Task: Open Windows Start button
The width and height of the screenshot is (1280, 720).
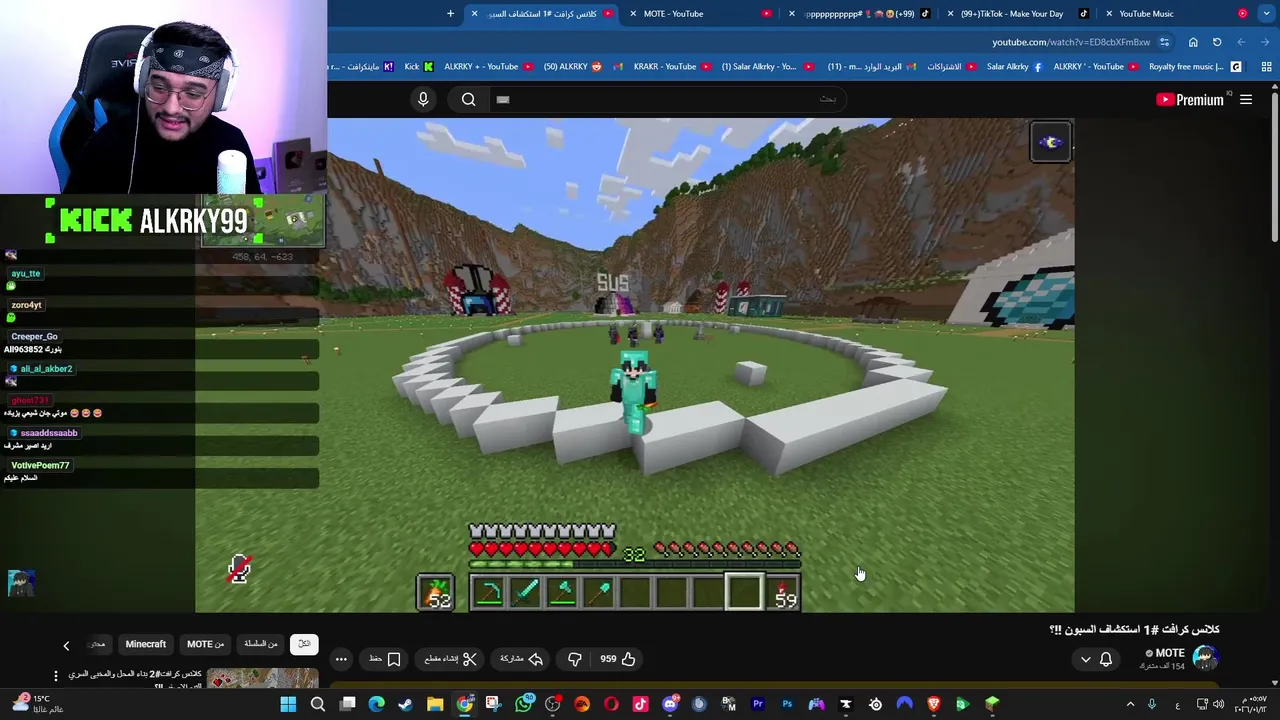Action: pyautogui.click(x=288, y=705)
